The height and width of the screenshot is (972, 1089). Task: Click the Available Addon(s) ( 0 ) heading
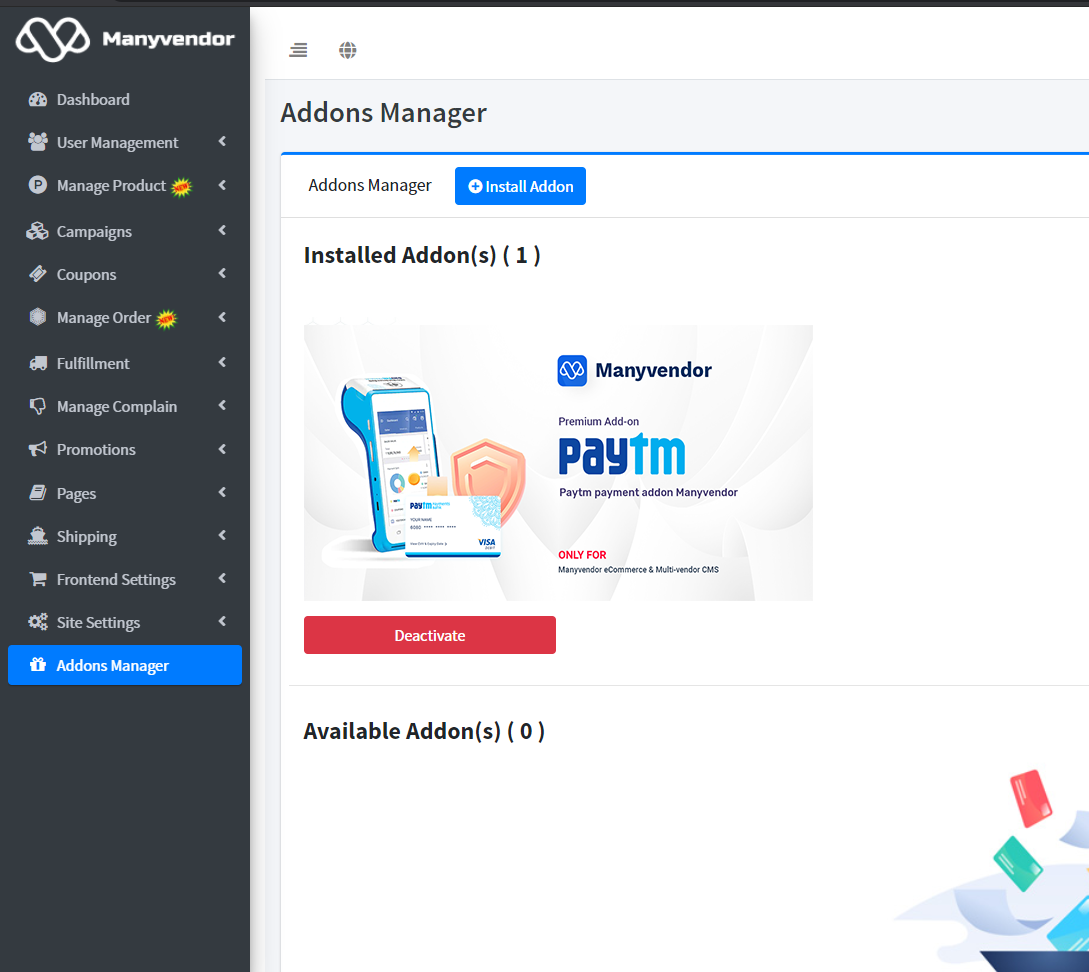pos(424,731)
